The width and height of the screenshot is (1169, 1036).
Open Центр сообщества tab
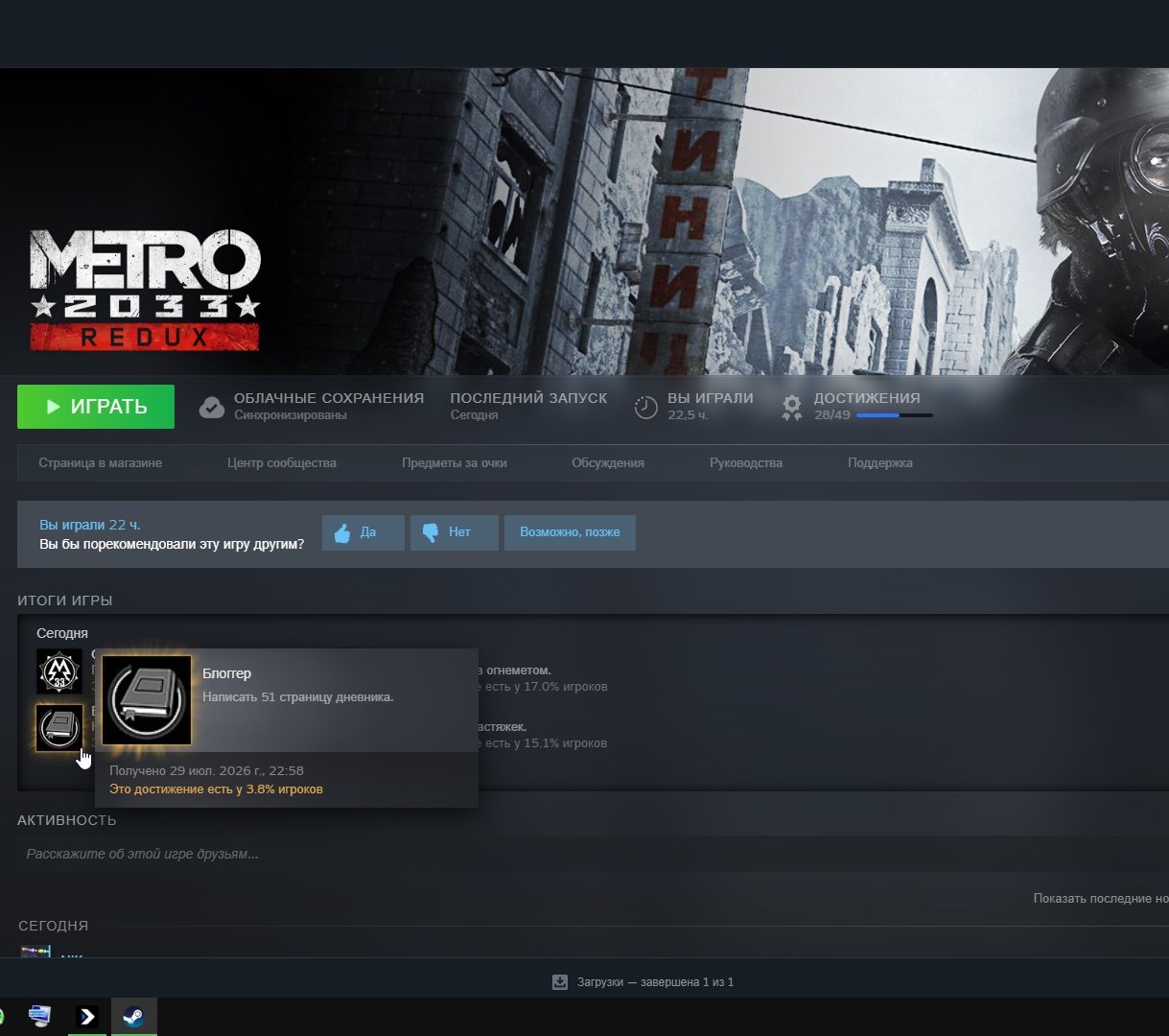point(282,462)
